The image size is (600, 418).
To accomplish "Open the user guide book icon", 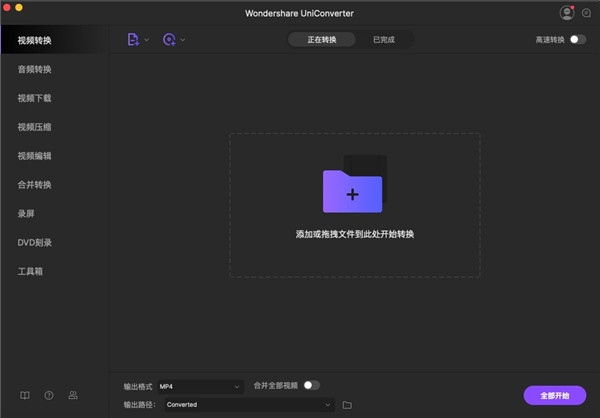I will (25, 395).
